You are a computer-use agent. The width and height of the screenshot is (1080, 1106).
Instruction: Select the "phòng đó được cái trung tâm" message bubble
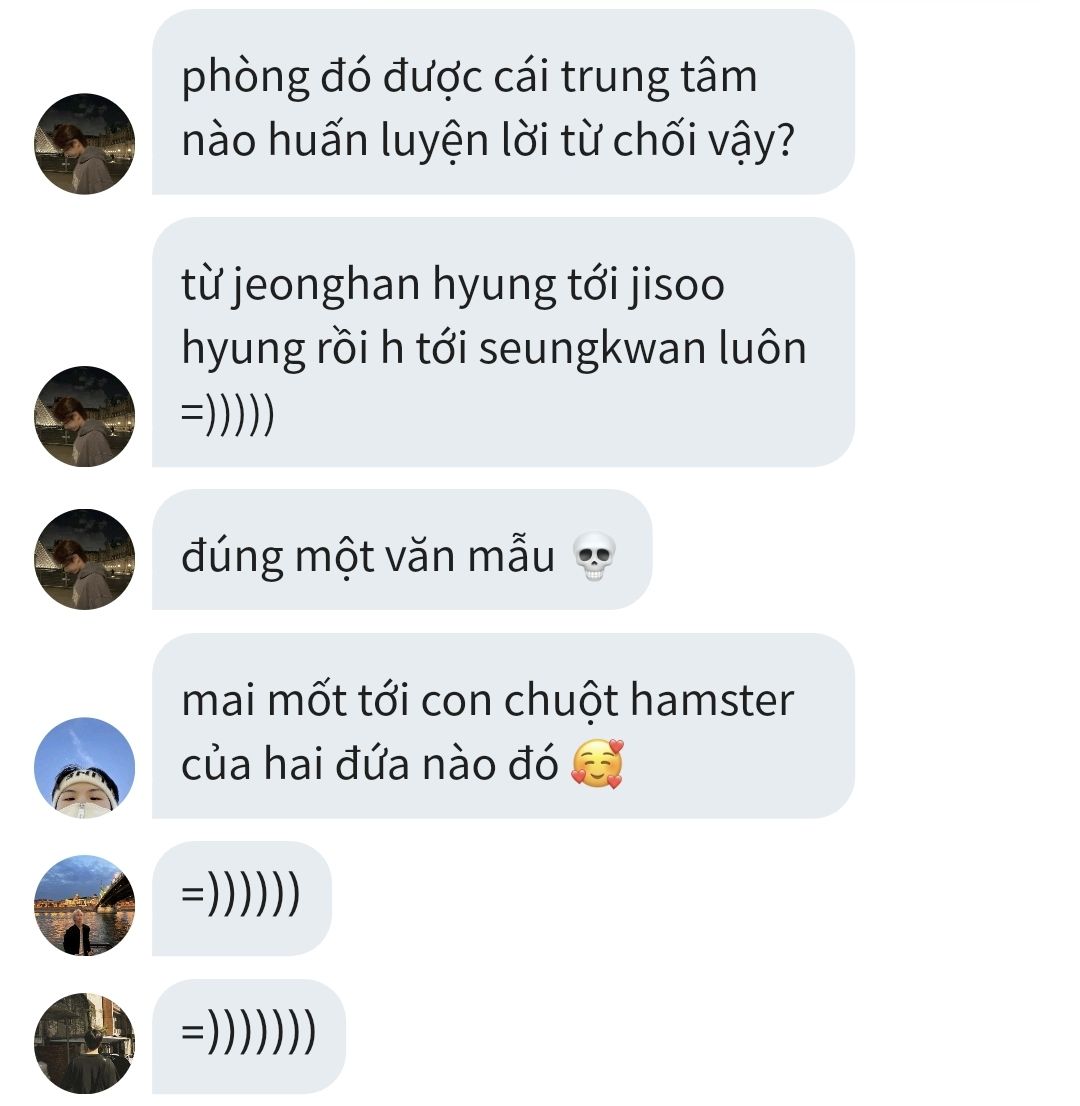tap(503, 102)
